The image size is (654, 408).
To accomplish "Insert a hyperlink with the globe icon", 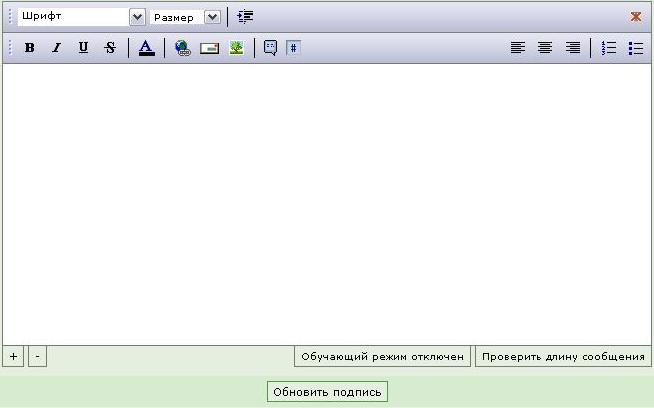I will pos(182,48).
